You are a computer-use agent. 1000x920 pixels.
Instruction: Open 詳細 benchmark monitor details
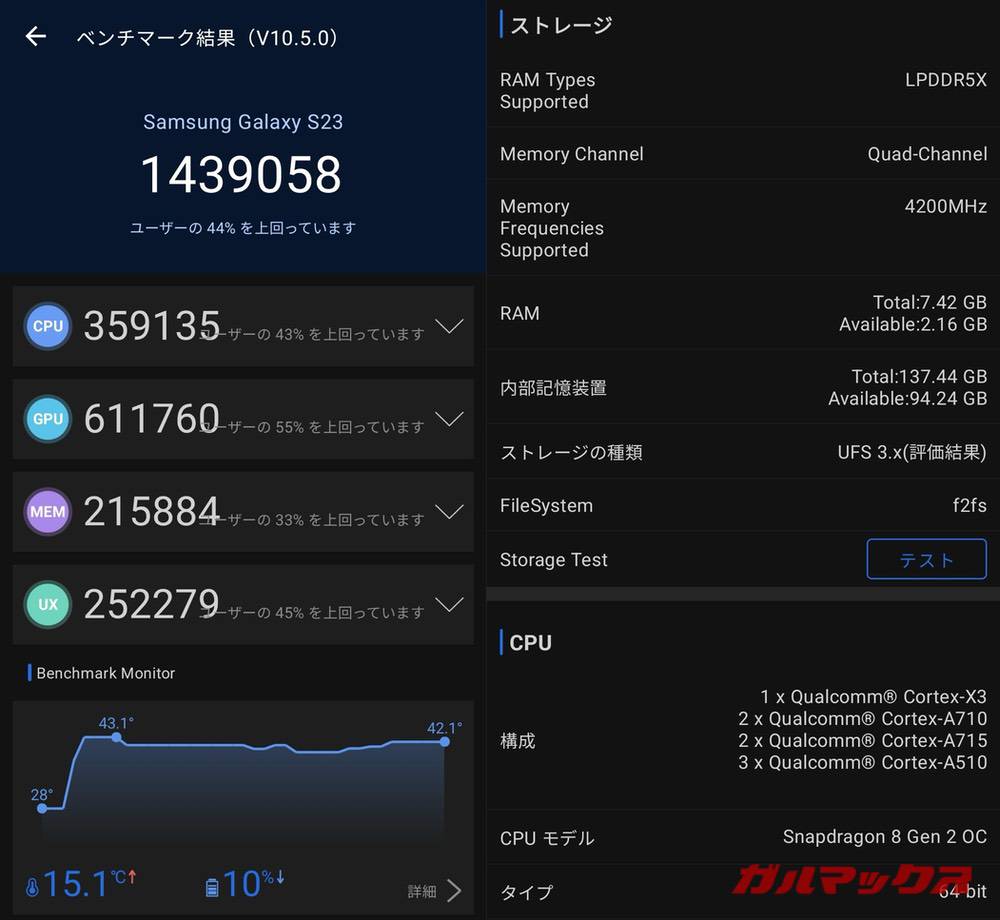coord(435,891)
